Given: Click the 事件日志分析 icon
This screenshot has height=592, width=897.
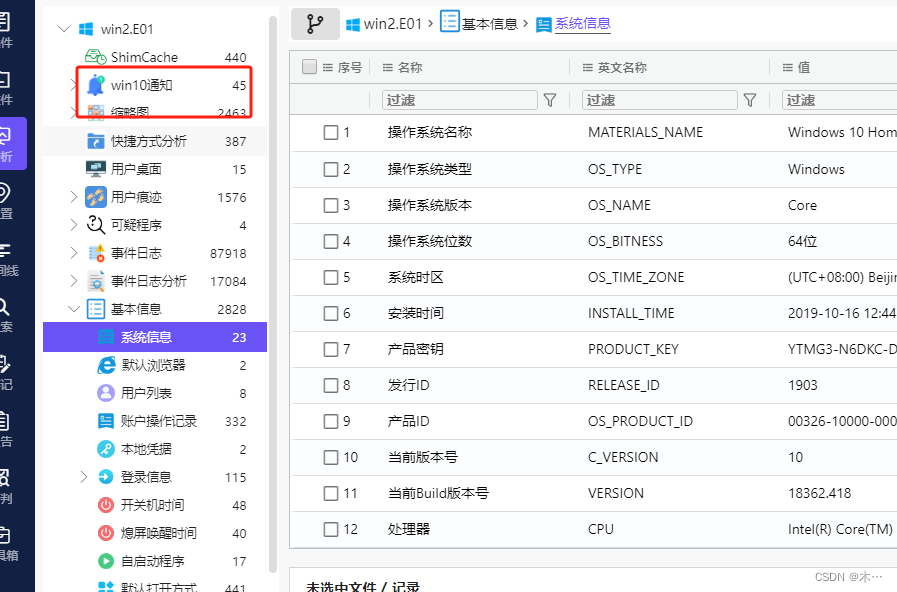Looking at the screenshot, I should [96, 281].
